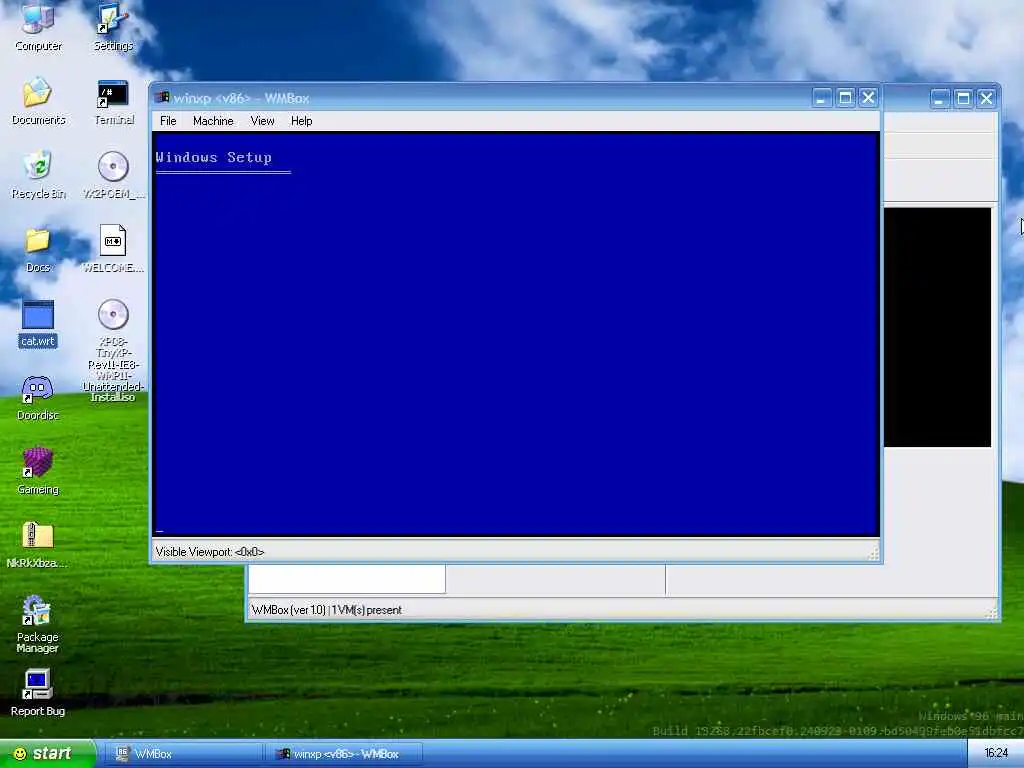Launch the Terminal desktop shortcut
The image size is (1024, 768).
pyautogui.click(x=114, y=102)
